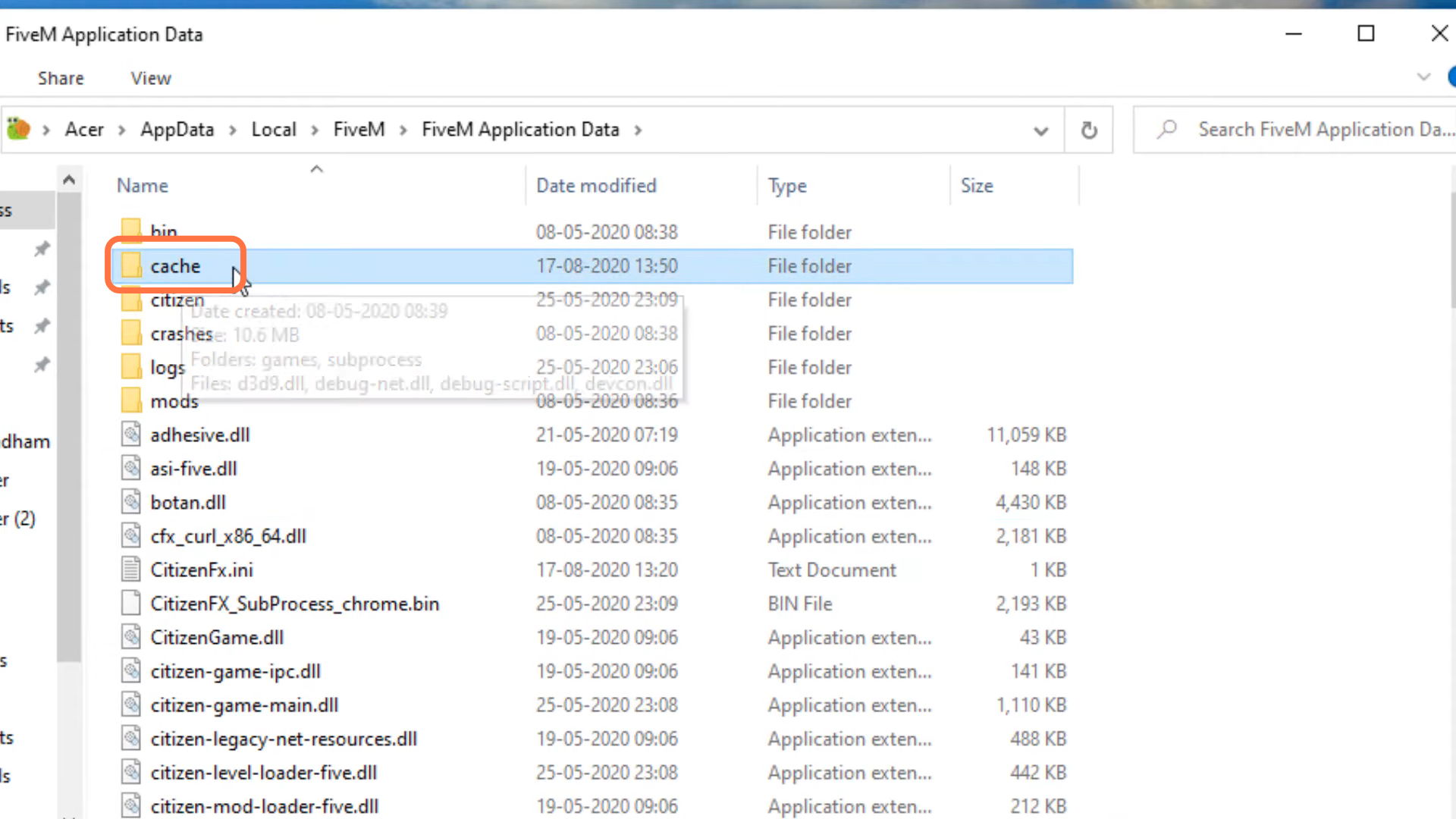
Task: Select the citizen-legacy-net-resources.dll file name
Action: [x=284, y=739]
